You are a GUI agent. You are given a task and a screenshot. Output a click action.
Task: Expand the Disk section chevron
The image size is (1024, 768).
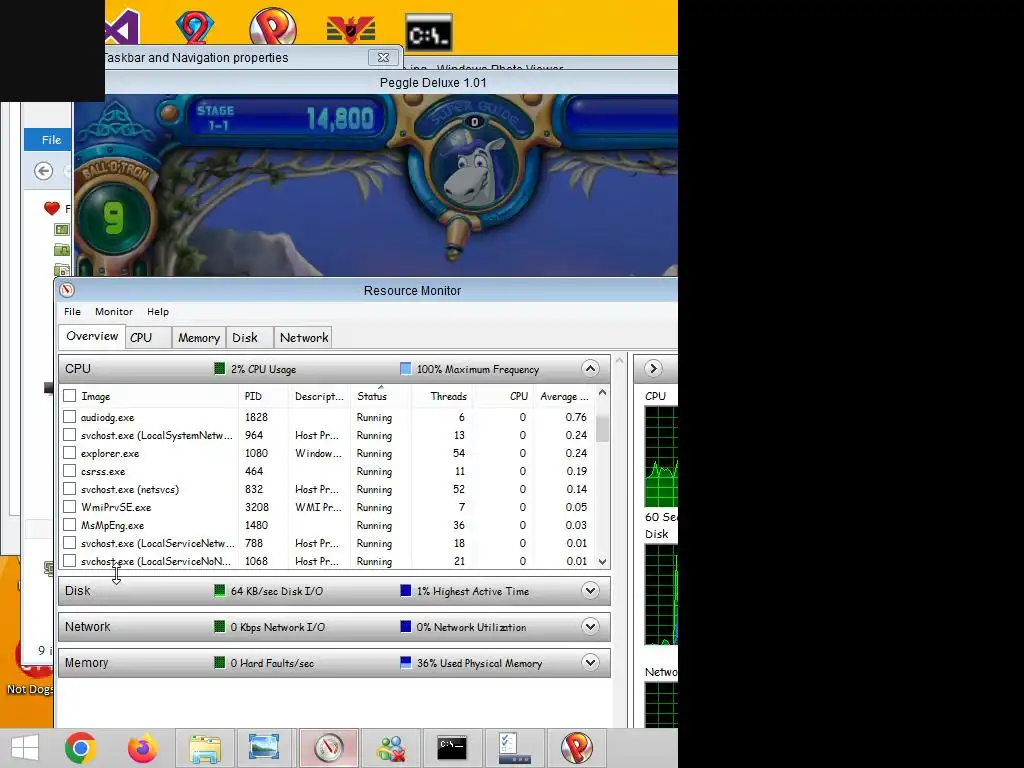click(x=590, y=590)
